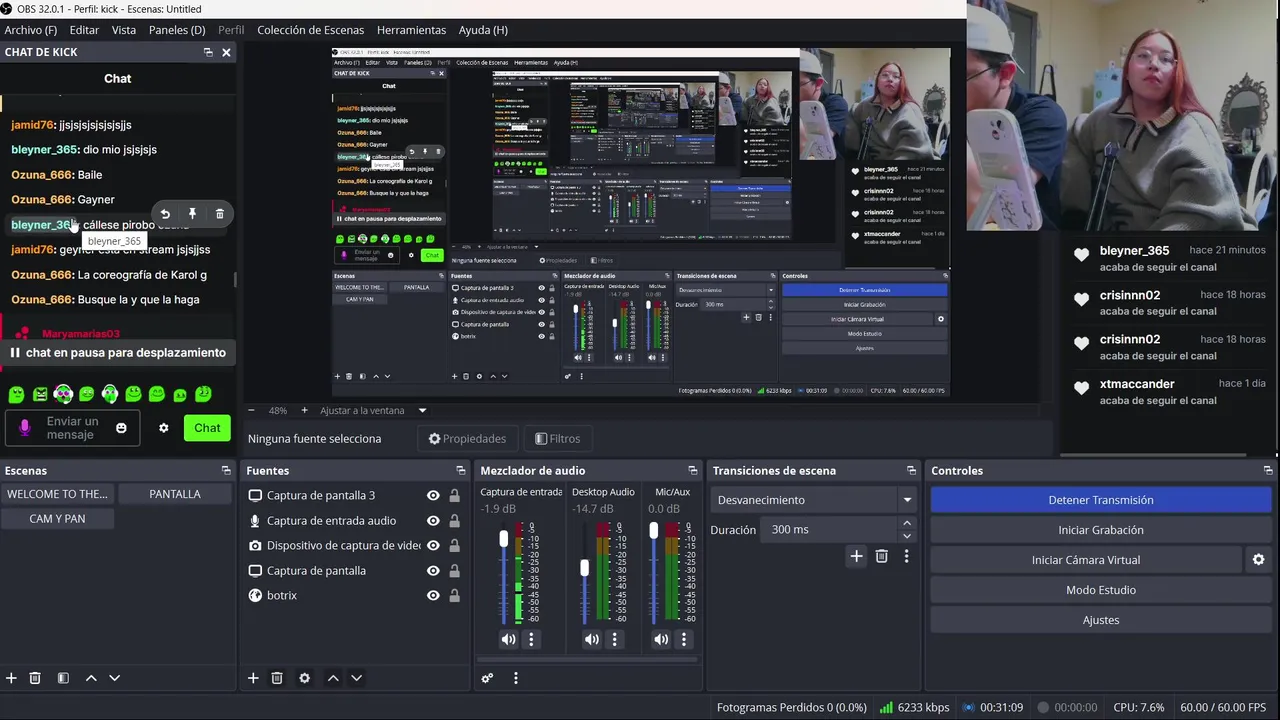Image resolution: width=1280 pixels, height=720 pixels.
Task: Open the Desktop Audio channel options dots
Action: tap(615, 639)
